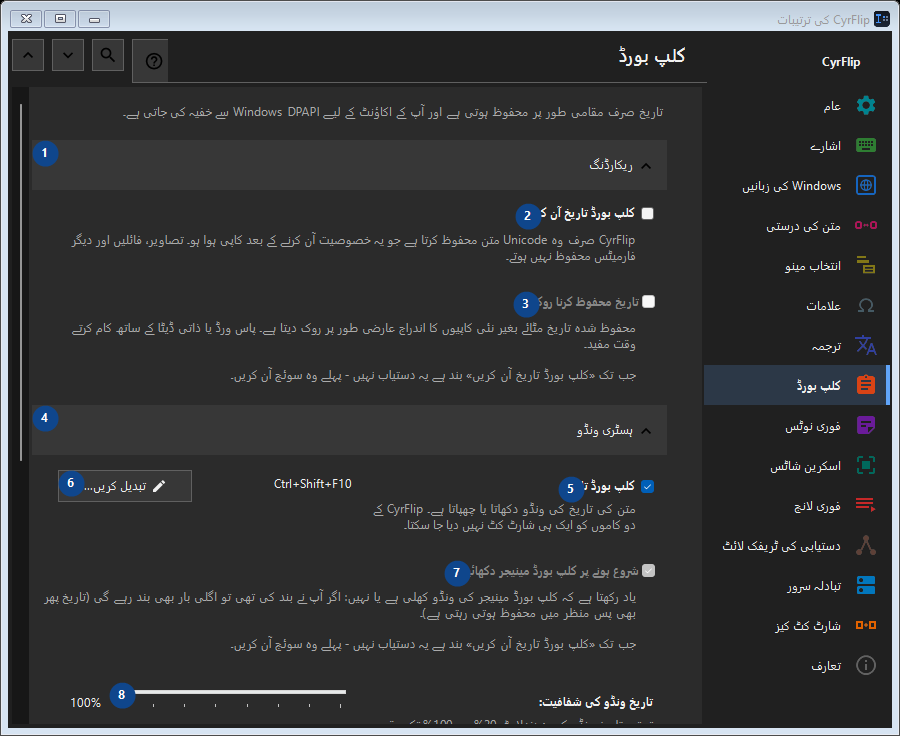Click the متن کی درستی icon

pos(866,225)
